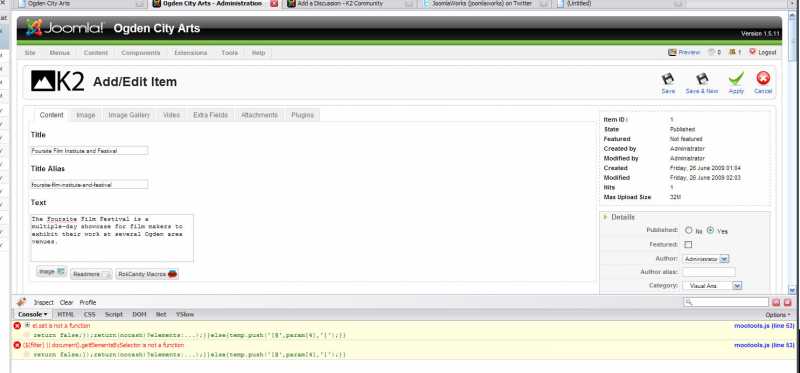Switch to the Image Gallery tab

(x=129, y=115)
